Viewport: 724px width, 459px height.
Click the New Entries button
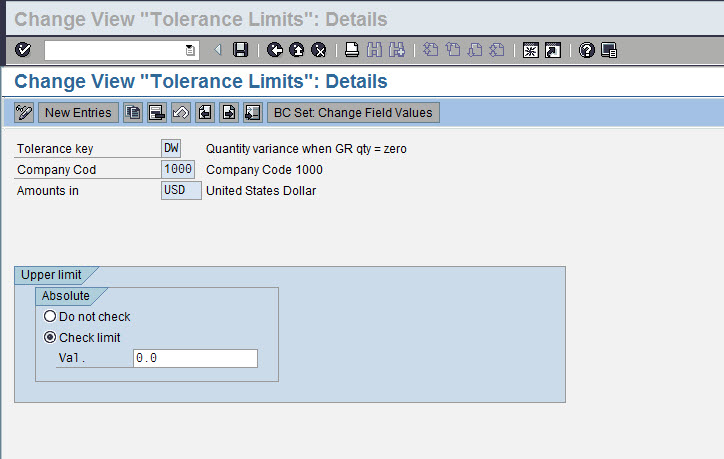tap(79, 113)
